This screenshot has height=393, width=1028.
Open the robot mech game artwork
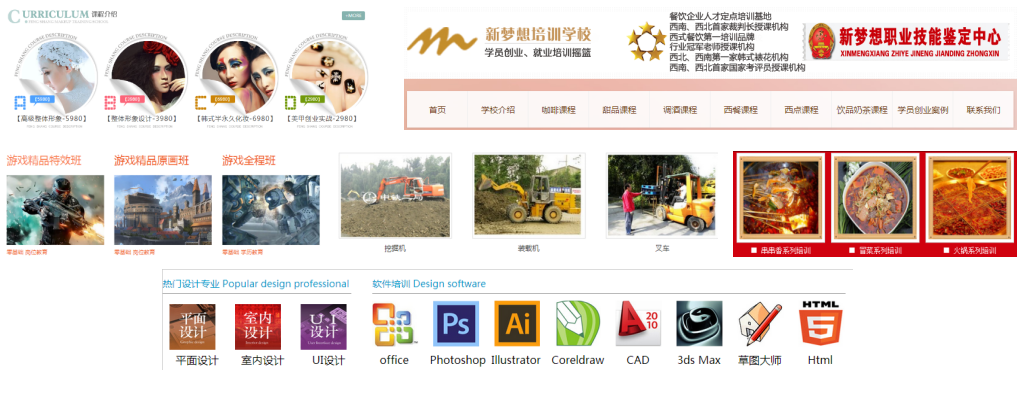point(271,210)
